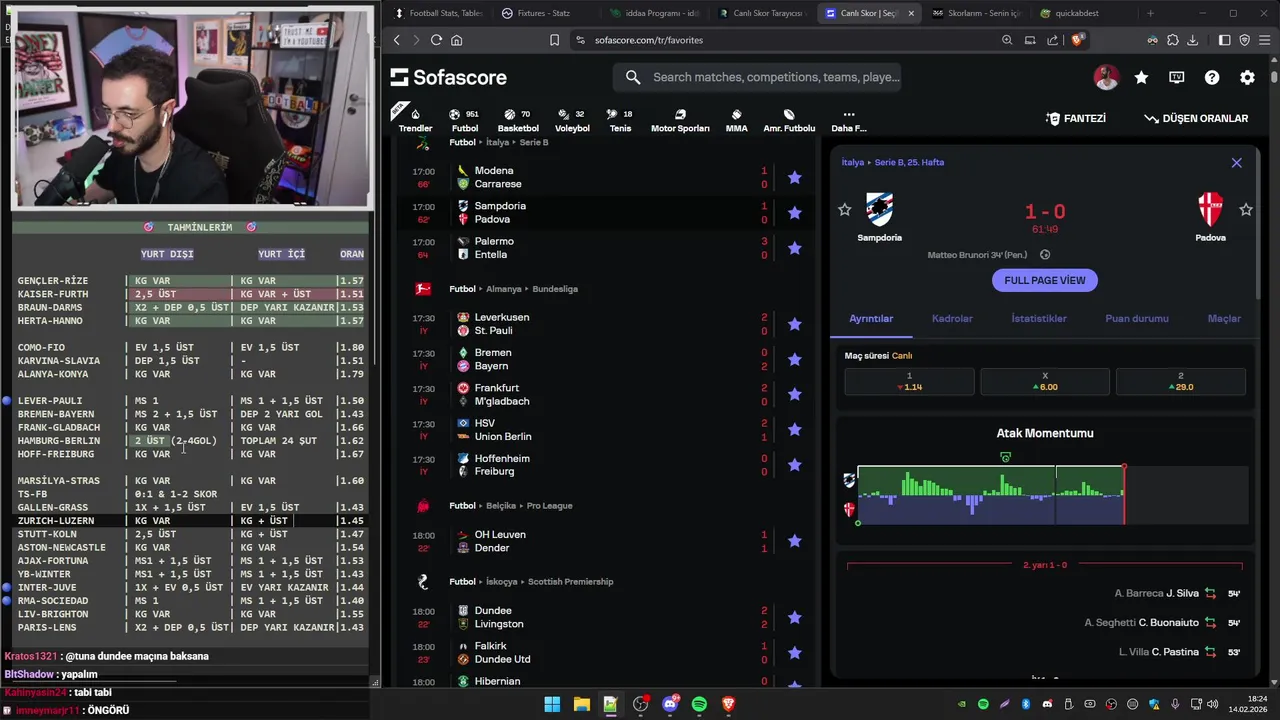Open Discord from the taskbar
Viewport: 1280px width, 720px height.
tap(670, 704)
